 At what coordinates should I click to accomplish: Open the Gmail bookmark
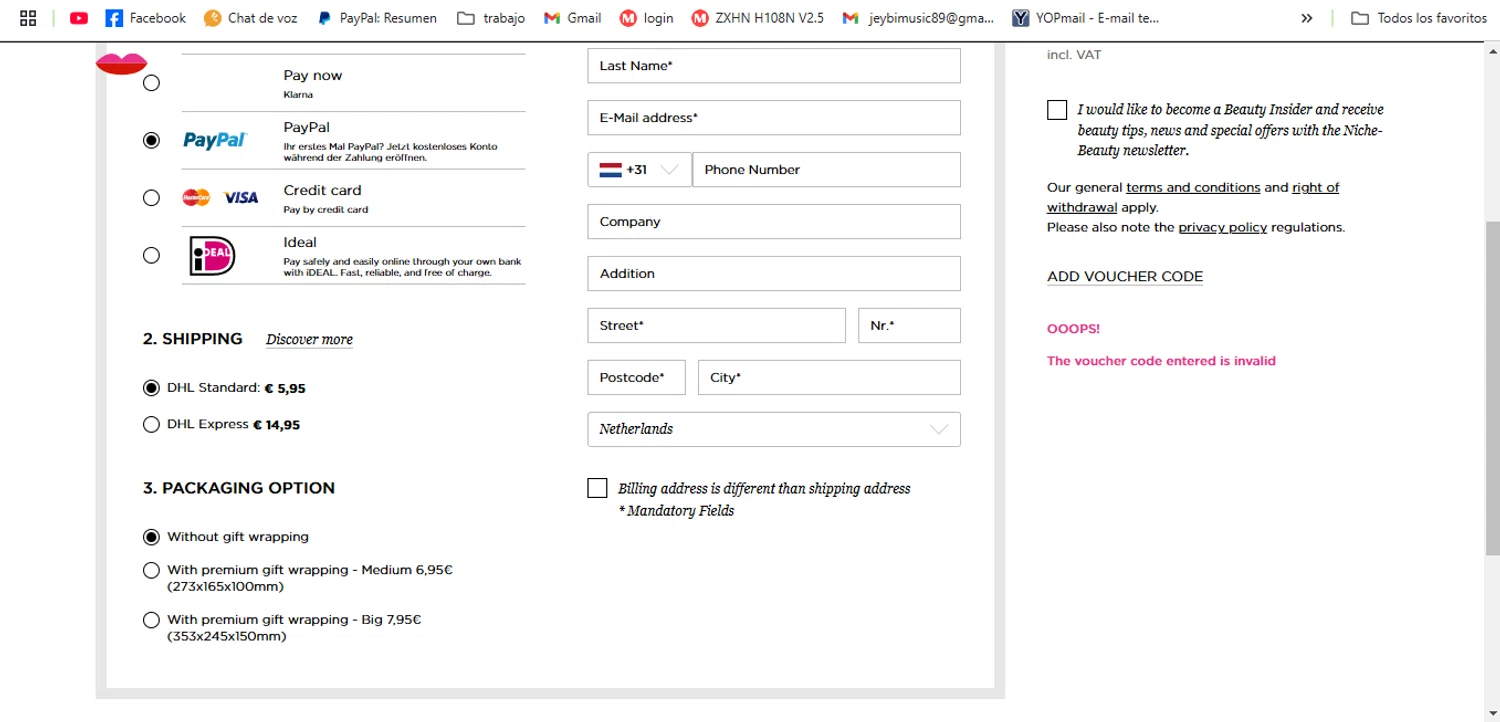point(573,18)
